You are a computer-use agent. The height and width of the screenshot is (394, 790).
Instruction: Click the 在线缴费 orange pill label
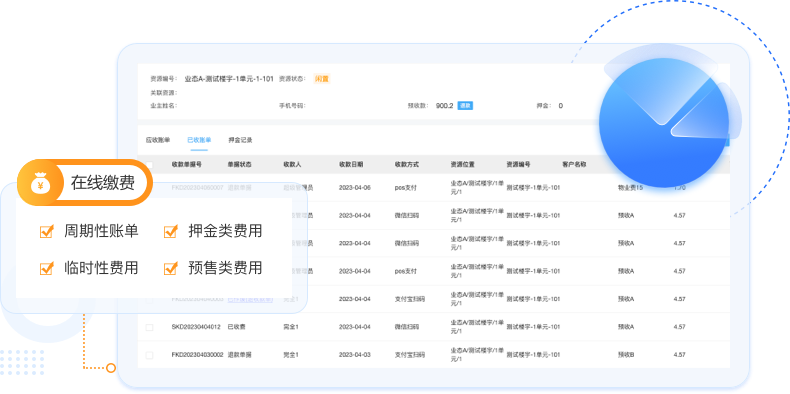coord(85,183)
